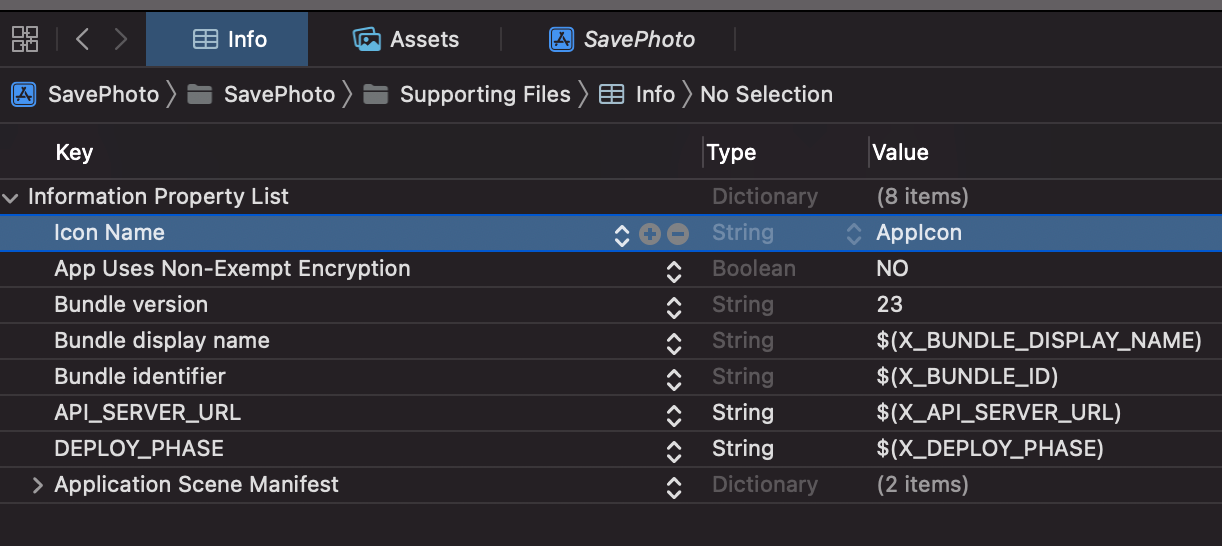Open the SavePhoto project tab
1222x546 pixels.
coord(621,40)
